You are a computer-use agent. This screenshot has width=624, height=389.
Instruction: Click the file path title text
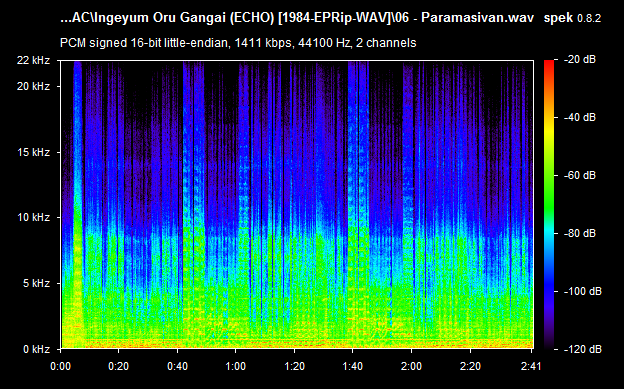(297, 18)
